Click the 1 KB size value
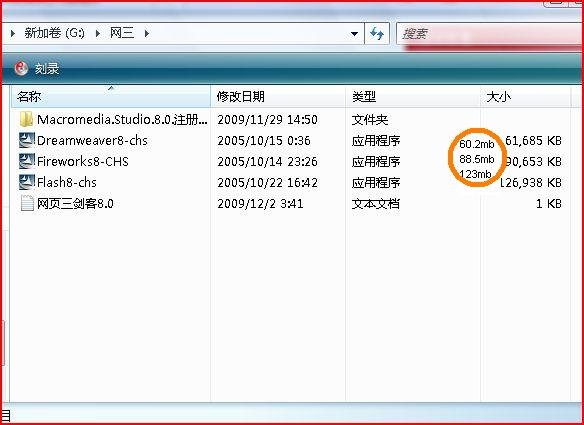Image resolution: width=584 pixels, height=425 pixels. (x=549, y=203)
